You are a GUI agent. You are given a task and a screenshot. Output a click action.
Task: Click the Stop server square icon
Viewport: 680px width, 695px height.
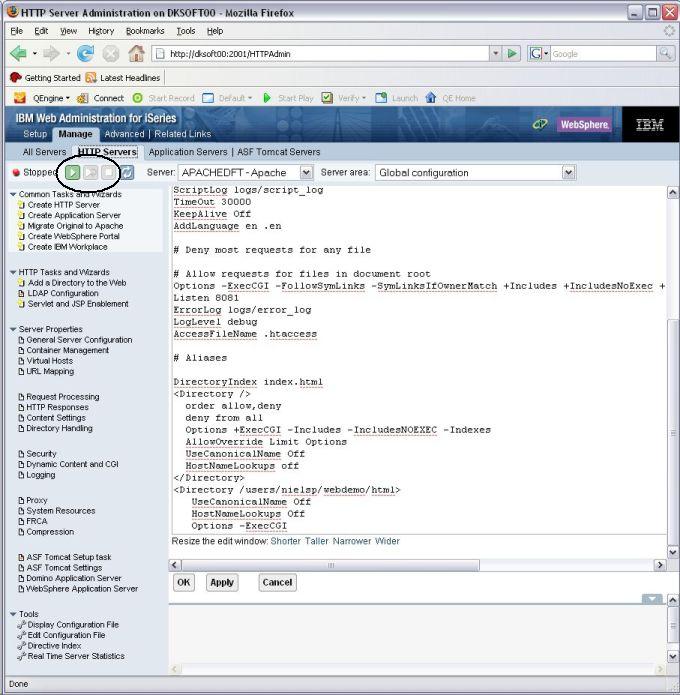(108, 172)
